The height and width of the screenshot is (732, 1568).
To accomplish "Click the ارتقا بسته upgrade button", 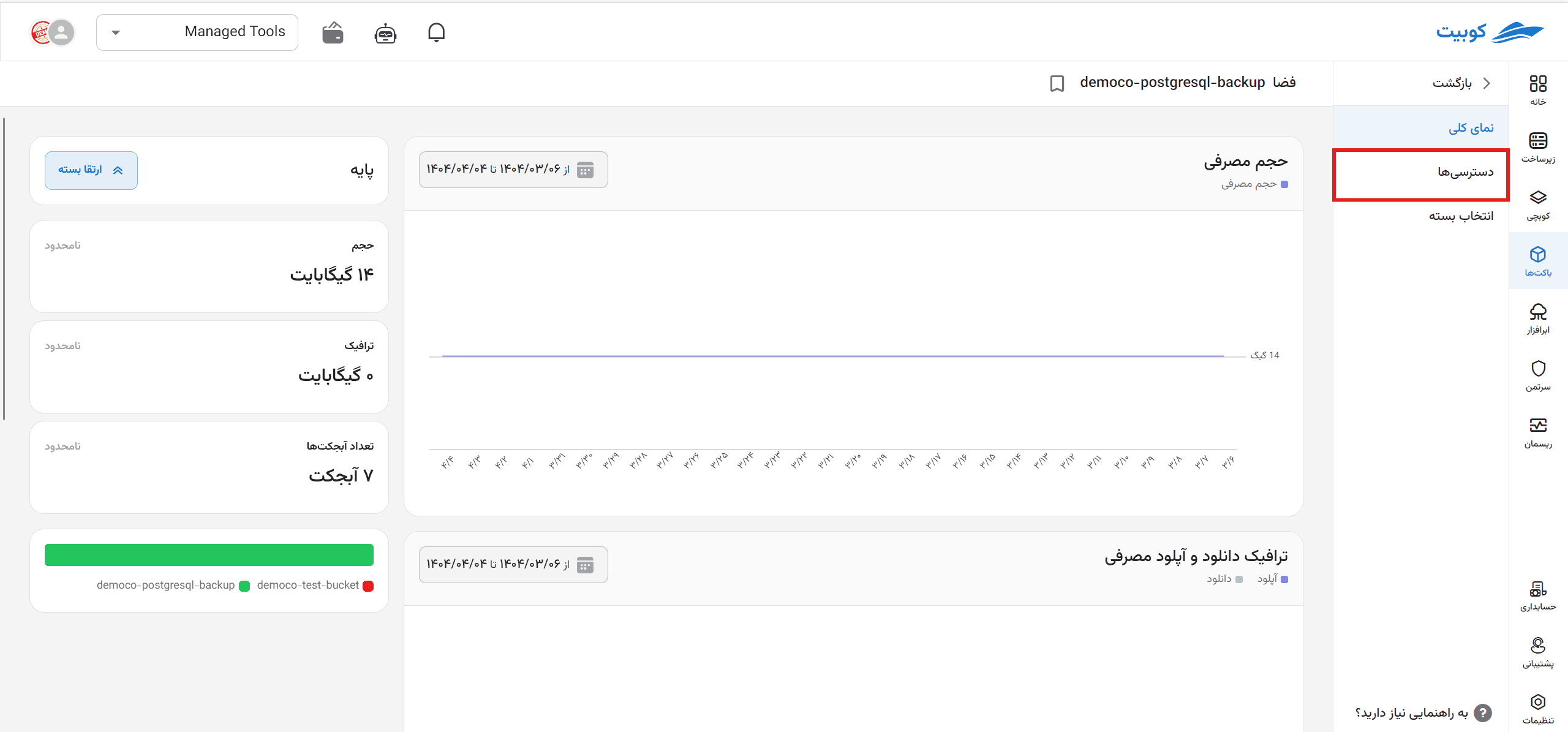I will (x=91, y=170).
